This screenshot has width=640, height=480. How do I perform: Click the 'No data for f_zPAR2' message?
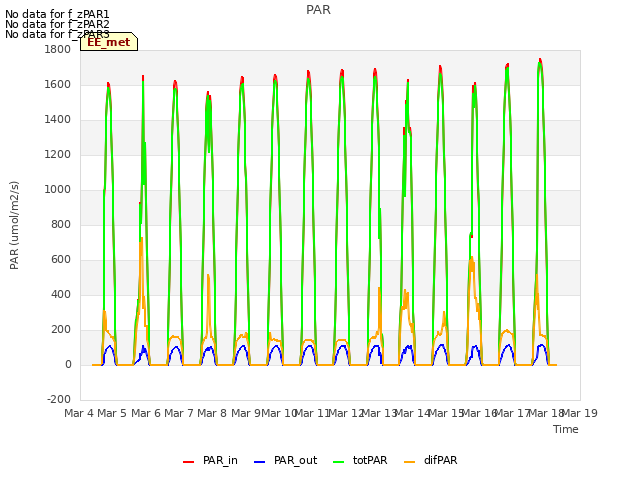(x=57, y=24)
